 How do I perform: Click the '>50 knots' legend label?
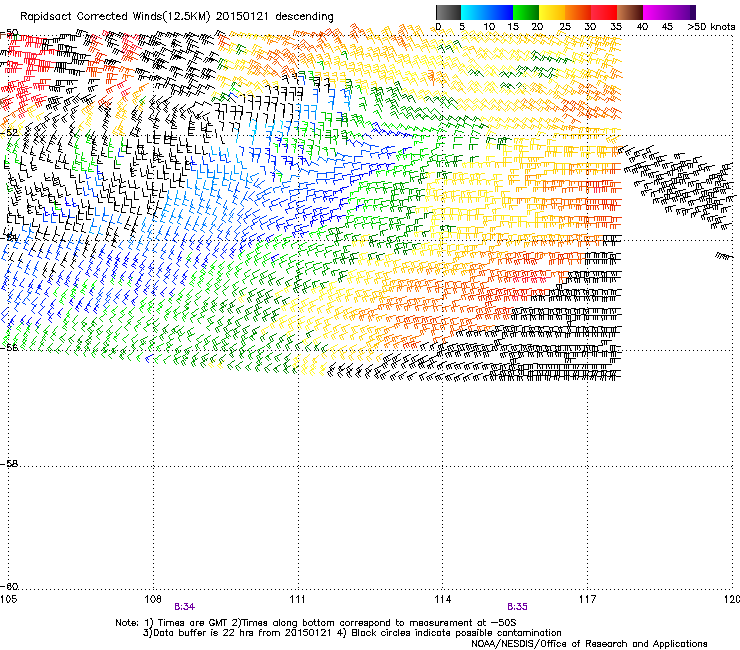(711, 27)
